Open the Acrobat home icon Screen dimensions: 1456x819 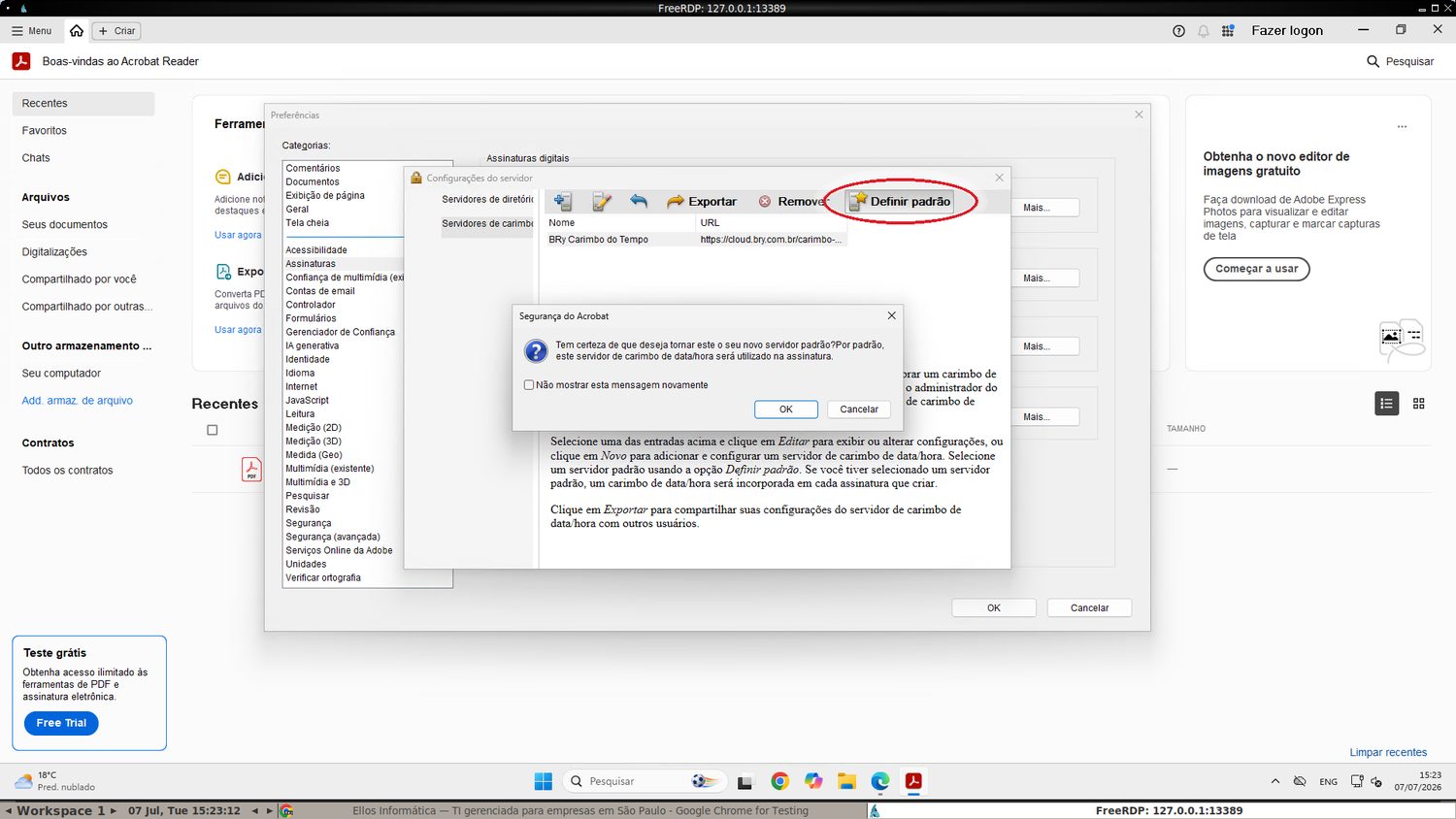(x=77, y=31)
